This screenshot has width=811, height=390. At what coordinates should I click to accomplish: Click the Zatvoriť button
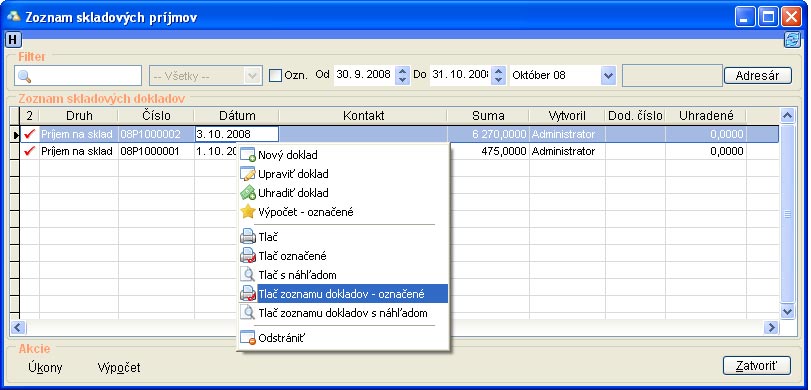pos(756,366)
